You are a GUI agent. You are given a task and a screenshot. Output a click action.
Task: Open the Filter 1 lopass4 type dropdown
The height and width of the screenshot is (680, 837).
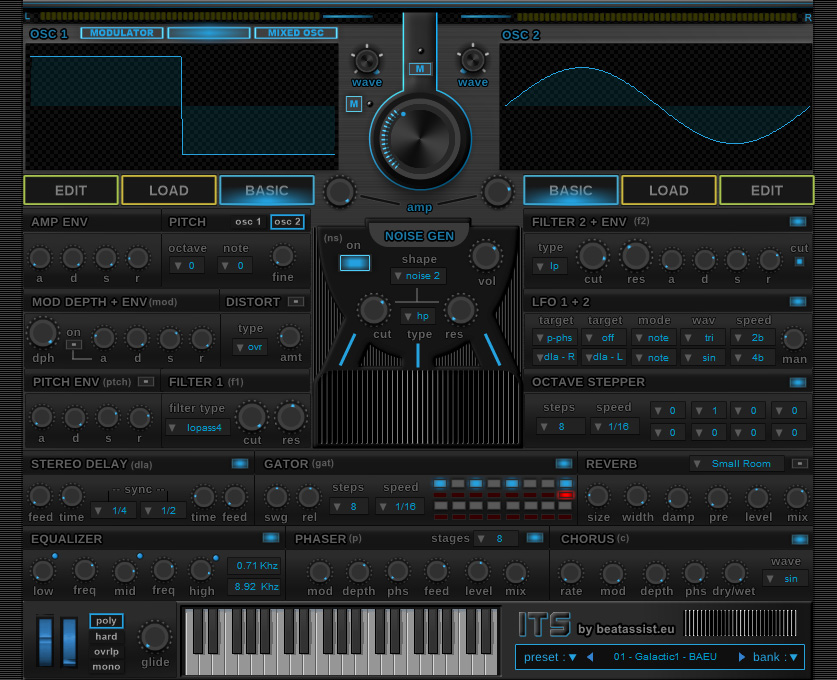(198, 428)
